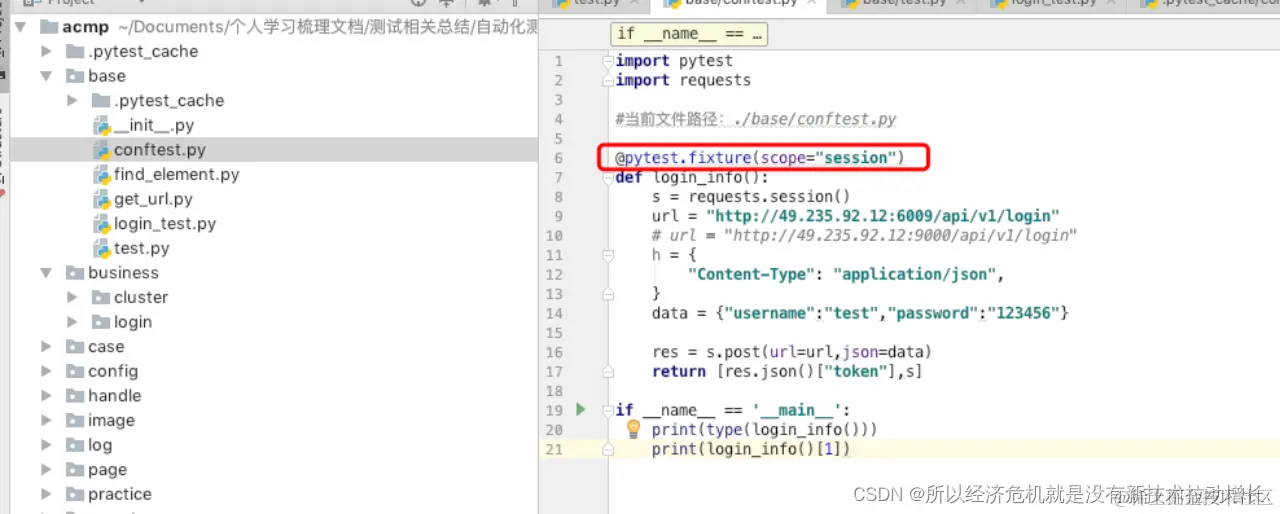Click the conftest.py Python file icon
The image size is (1280, 514).
tap(101, 150)
